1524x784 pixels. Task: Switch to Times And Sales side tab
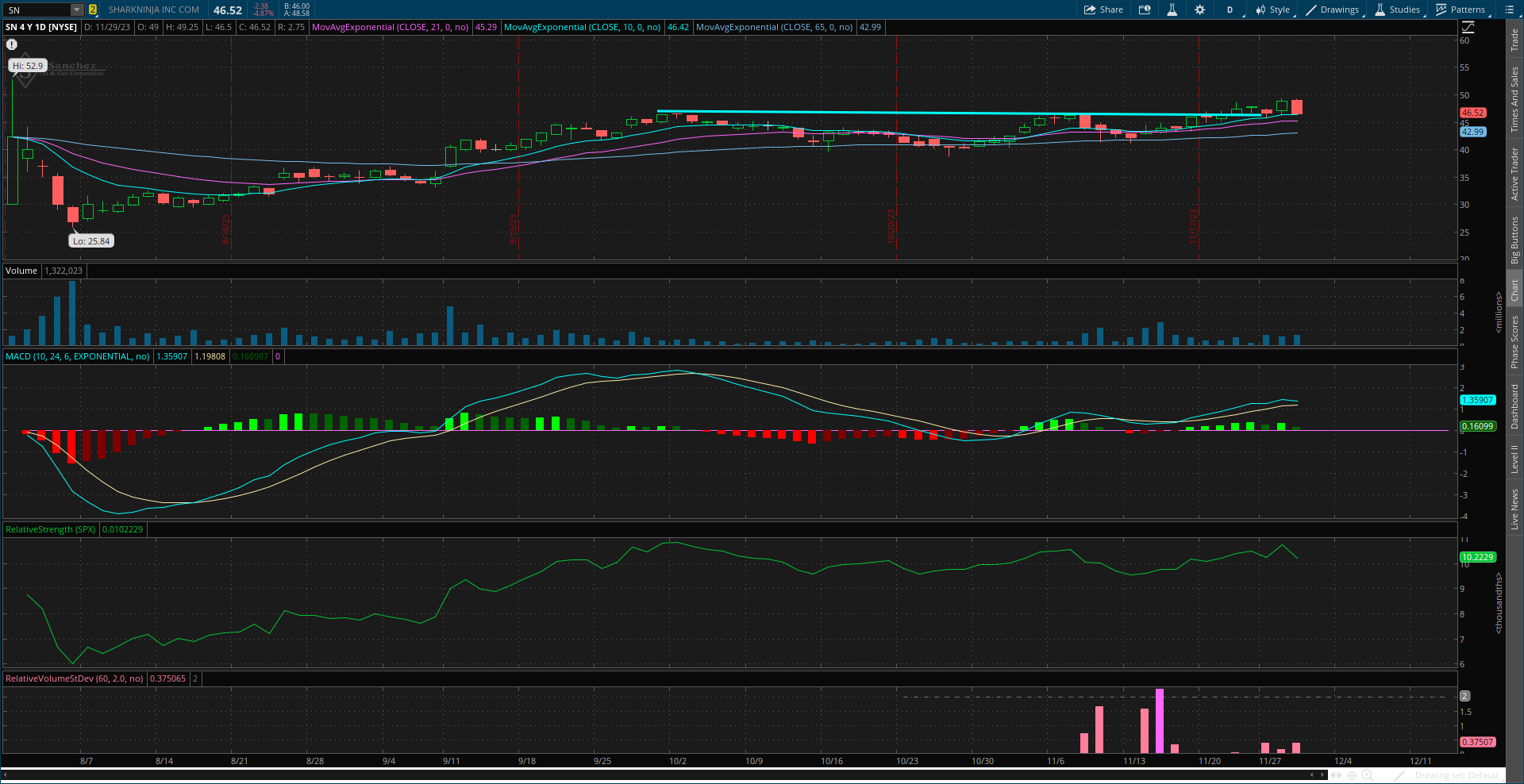1514,99
